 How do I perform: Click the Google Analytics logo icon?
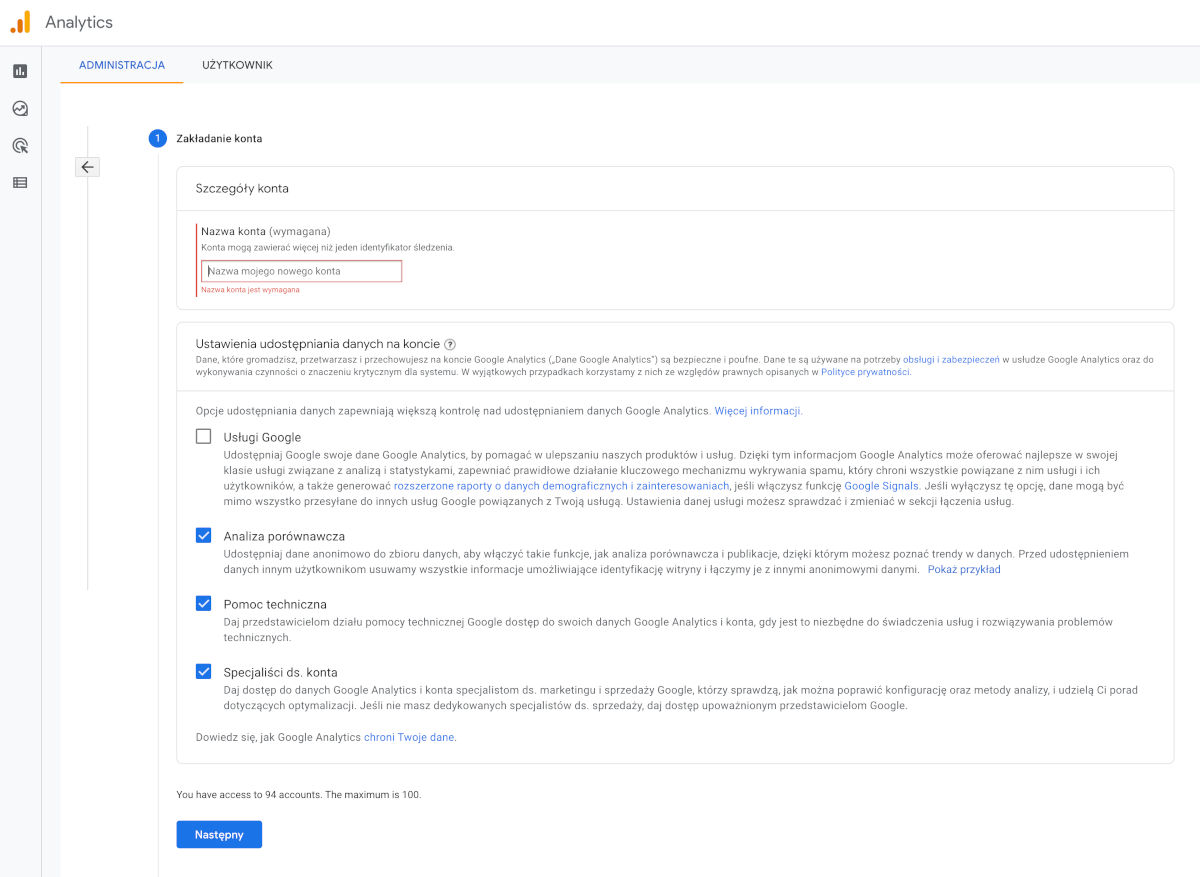[20, 22]
